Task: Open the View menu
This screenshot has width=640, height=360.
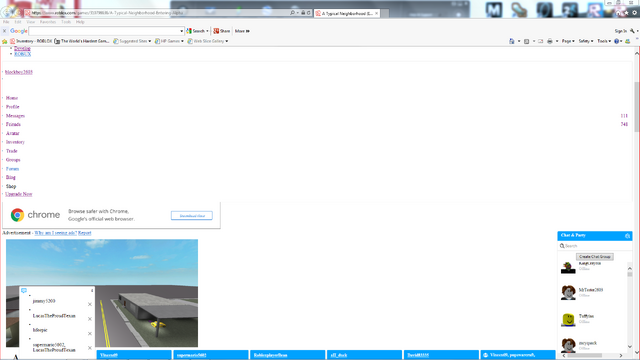Action: [31, 22]
